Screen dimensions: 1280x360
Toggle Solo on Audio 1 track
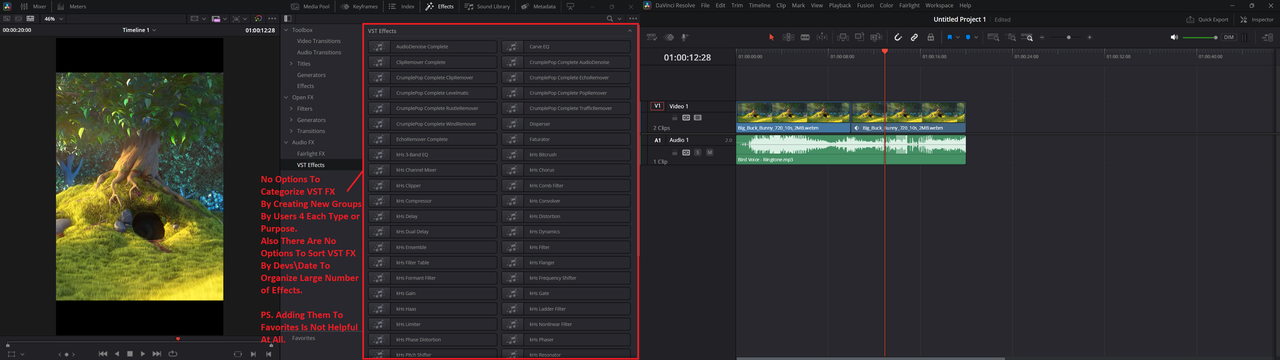(697, 152)
